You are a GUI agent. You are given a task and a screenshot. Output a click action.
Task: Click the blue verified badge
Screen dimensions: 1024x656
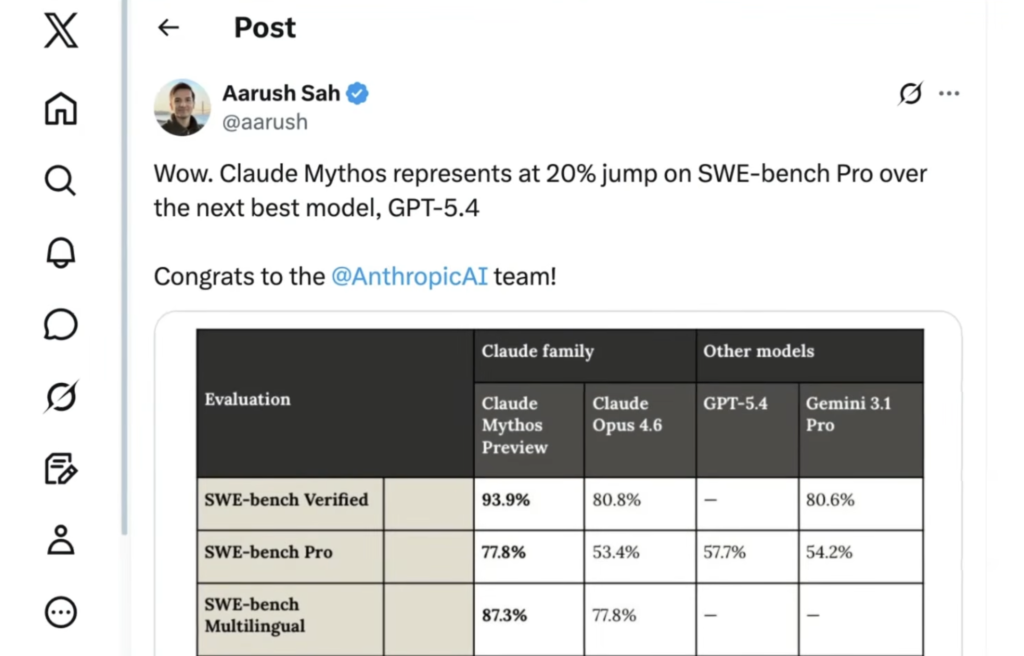358,94
